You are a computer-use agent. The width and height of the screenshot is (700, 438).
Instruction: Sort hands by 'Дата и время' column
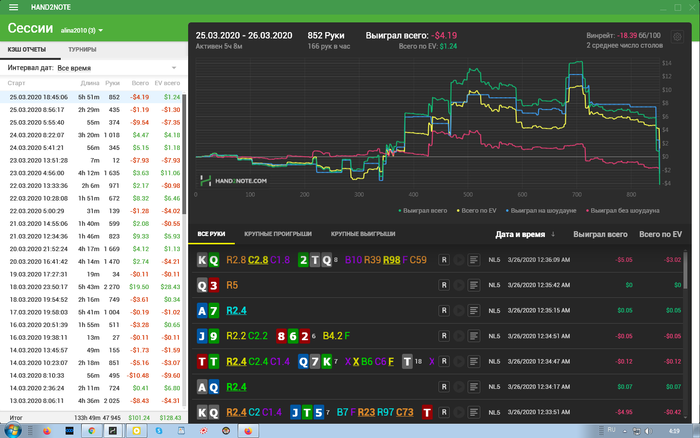pos(520,234)
